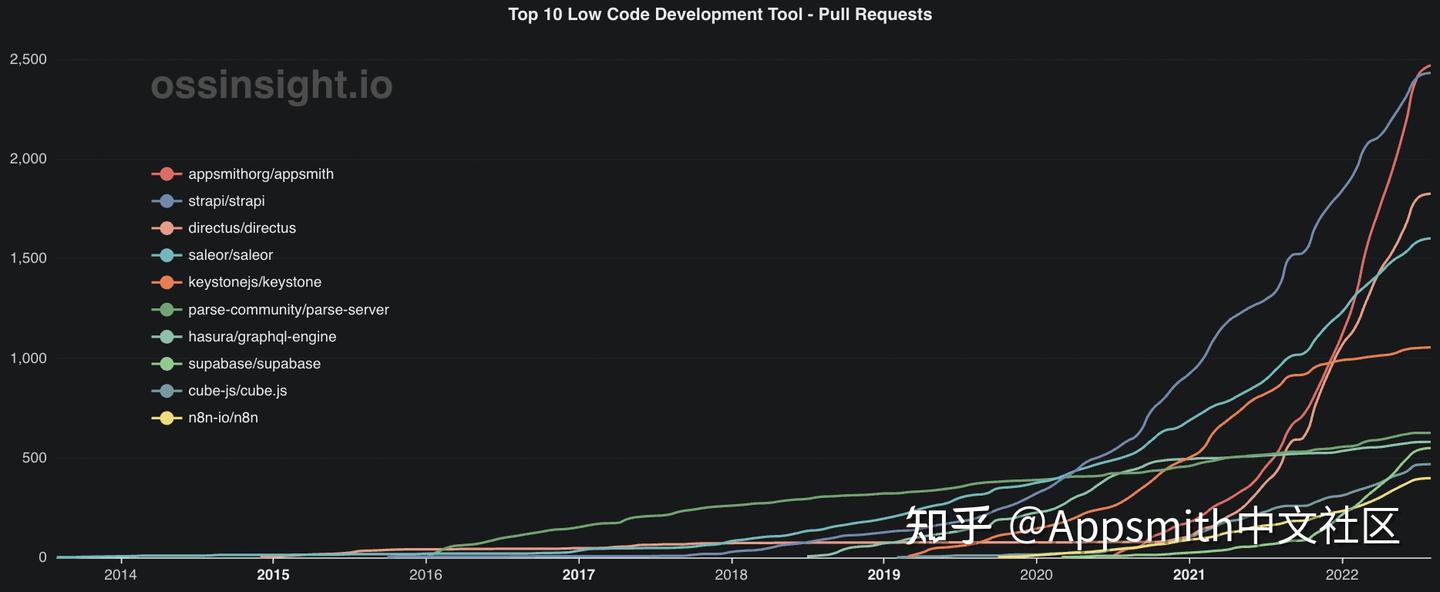Click the yellow n8n-io/n8n legend dot
This screenshot has height=592, width=1440.
pos(166,416)
